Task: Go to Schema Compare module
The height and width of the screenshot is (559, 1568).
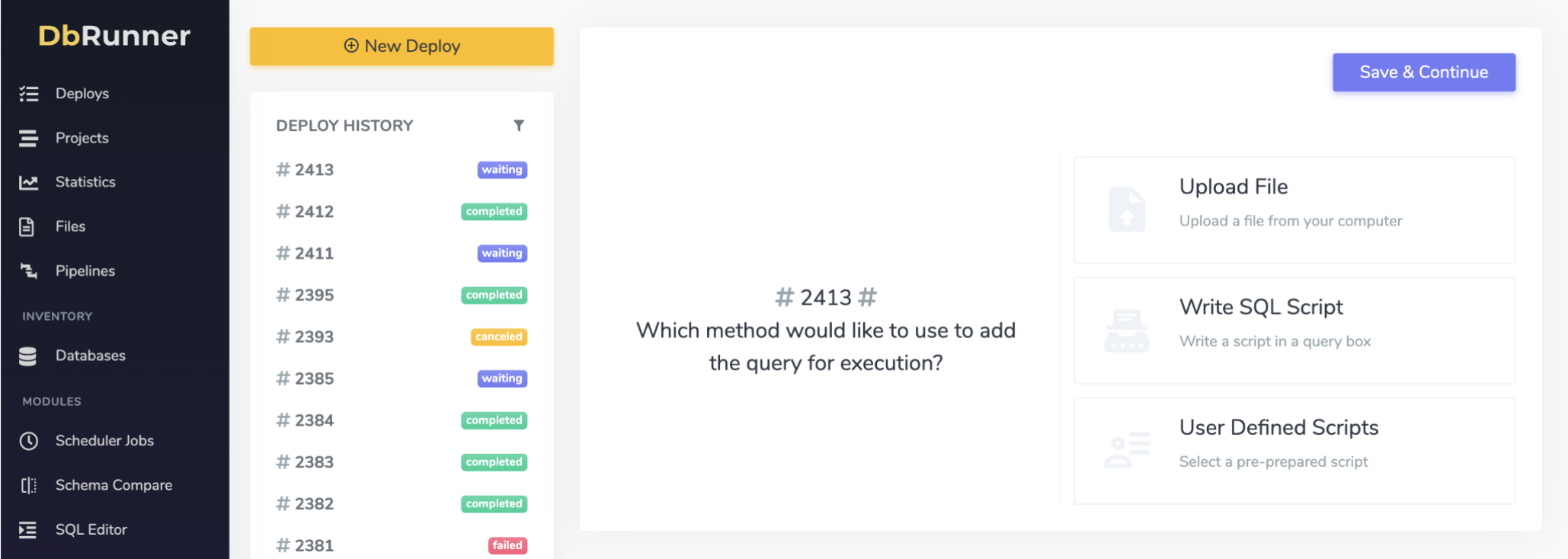Action: (x=114, y=485)
